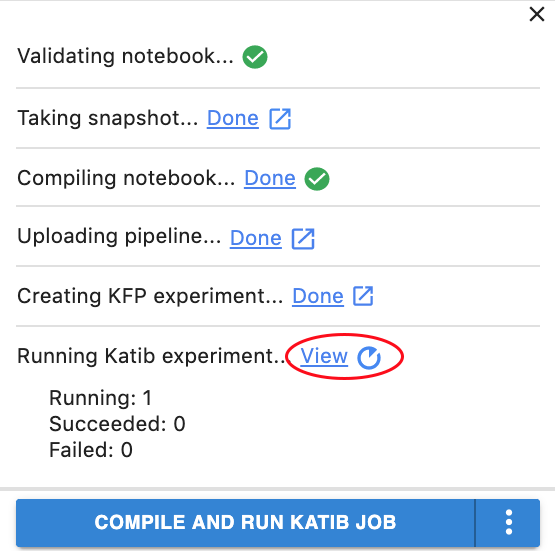Open the Taking snapshot Done link

(x=233, y=118)
